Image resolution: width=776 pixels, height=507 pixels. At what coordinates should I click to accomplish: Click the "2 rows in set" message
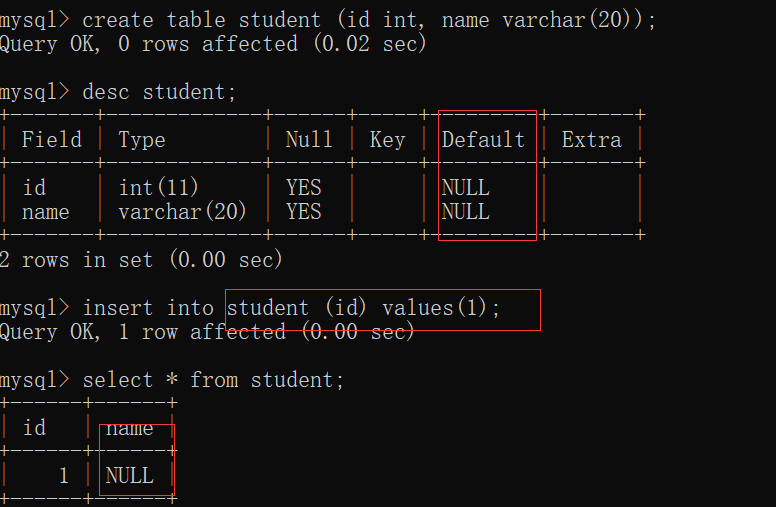[141, 260]
